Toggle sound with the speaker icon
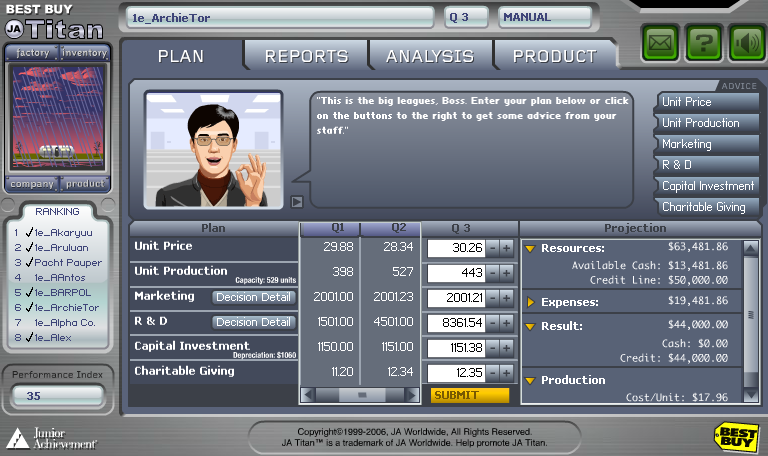Screen dimensions: 768x456 click(747, 43)
